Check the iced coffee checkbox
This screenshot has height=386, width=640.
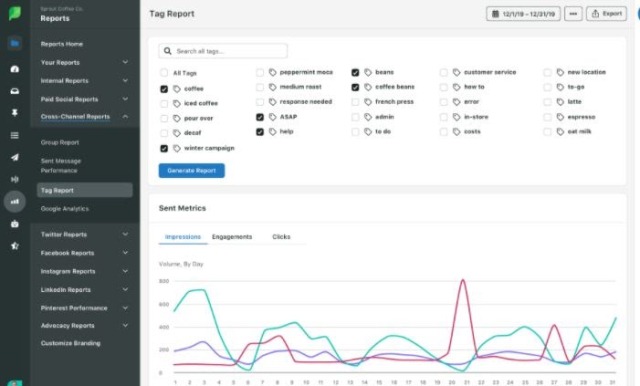[164, 104]
